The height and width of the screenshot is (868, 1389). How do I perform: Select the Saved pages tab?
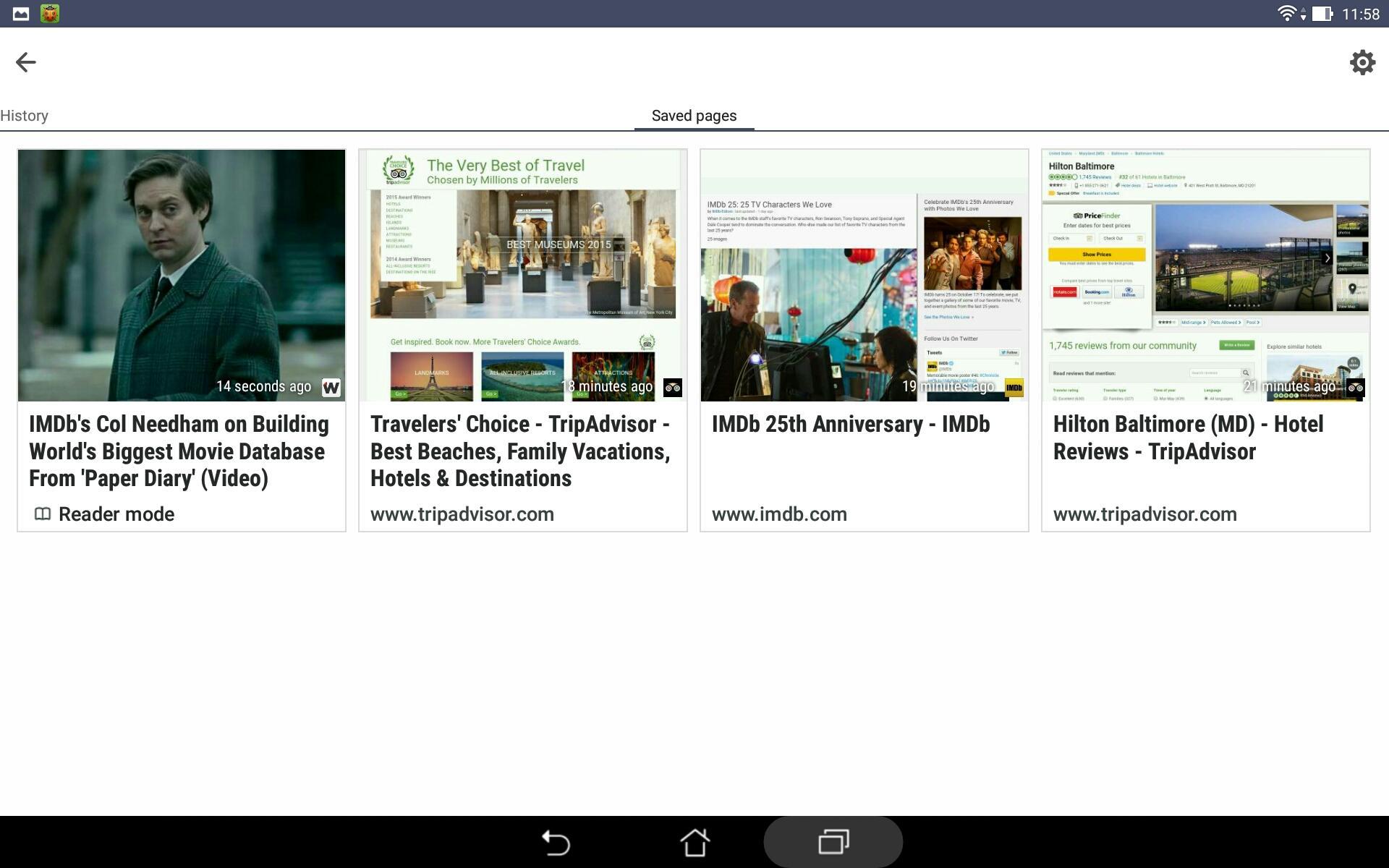click(694, 116)
